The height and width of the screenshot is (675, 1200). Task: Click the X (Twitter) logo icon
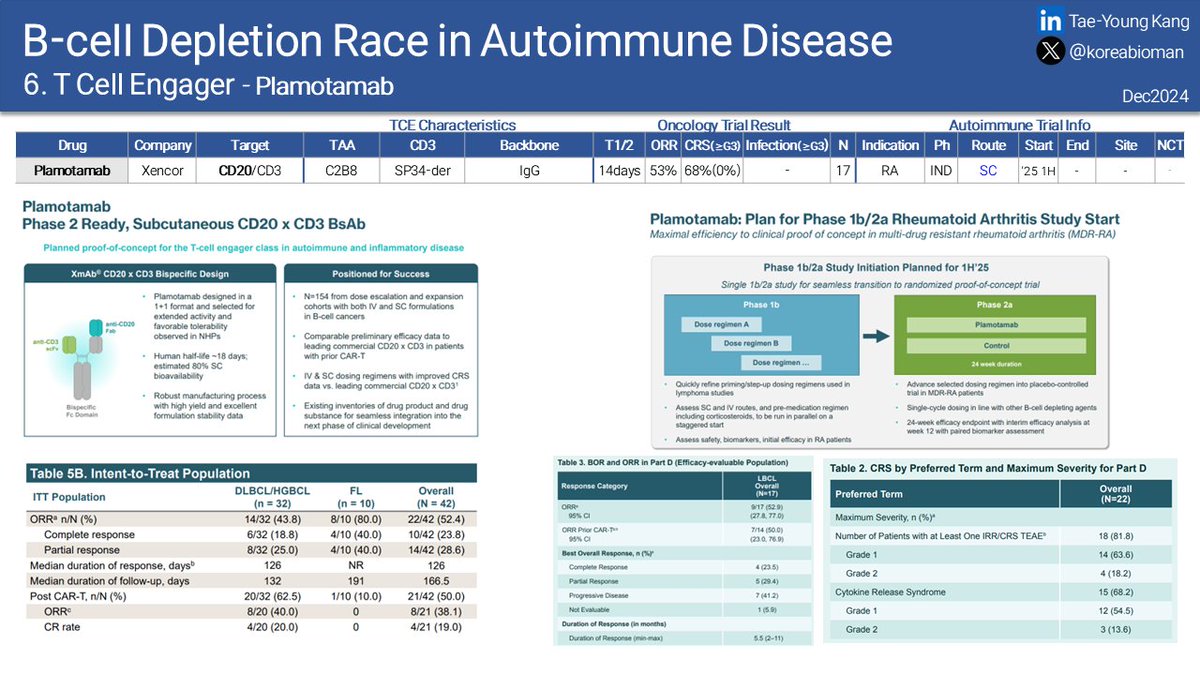pos(1049,52)
